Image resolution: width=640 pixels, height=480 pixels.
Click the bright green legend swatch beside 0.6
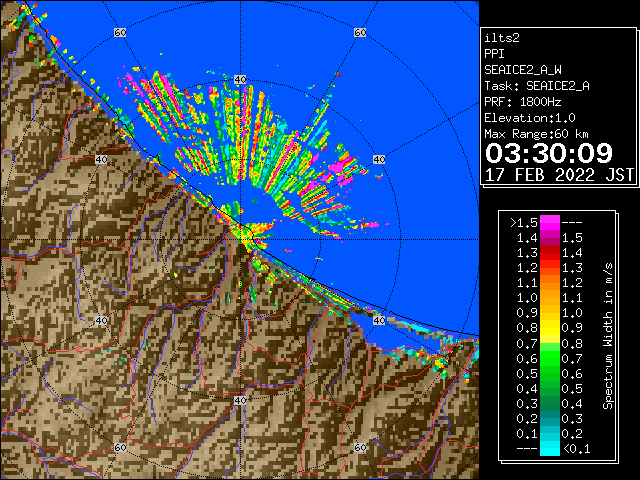(x=550, y=358)
